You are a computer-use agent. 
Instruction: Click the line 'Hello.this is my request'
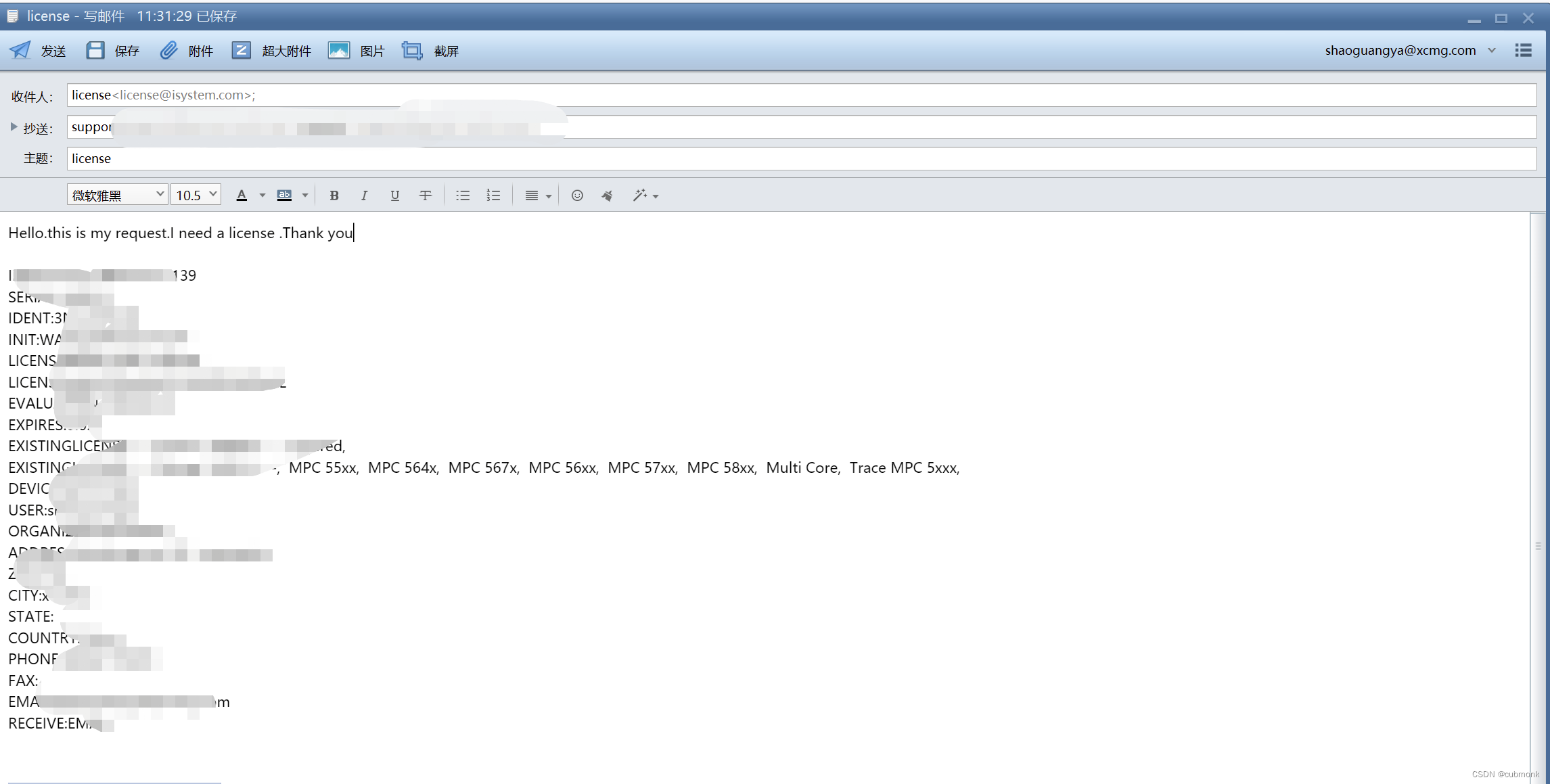point(181,233)
